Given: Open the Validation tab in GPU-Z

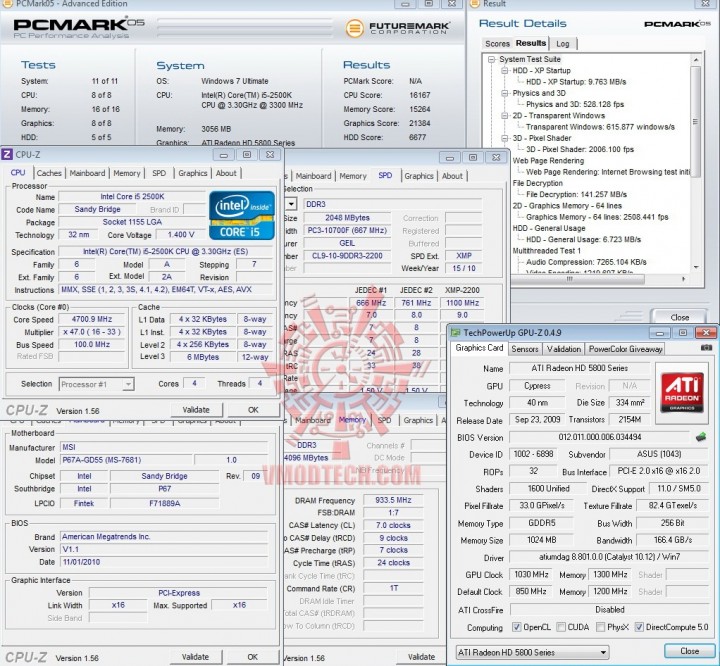Looking at the screenshot, I should pos(564,349).
